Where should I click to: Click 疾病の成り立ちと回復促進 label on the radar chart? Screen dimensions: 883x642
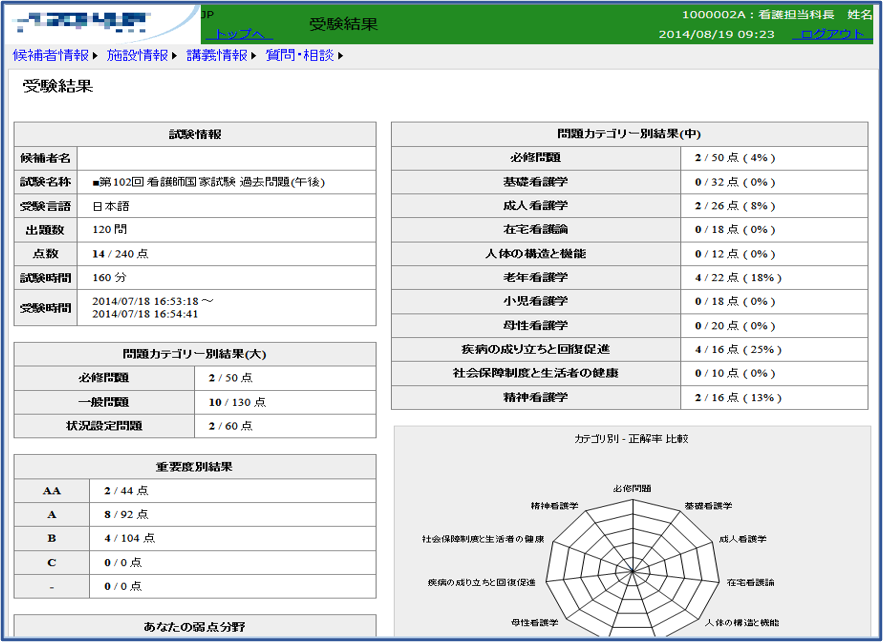481,582
